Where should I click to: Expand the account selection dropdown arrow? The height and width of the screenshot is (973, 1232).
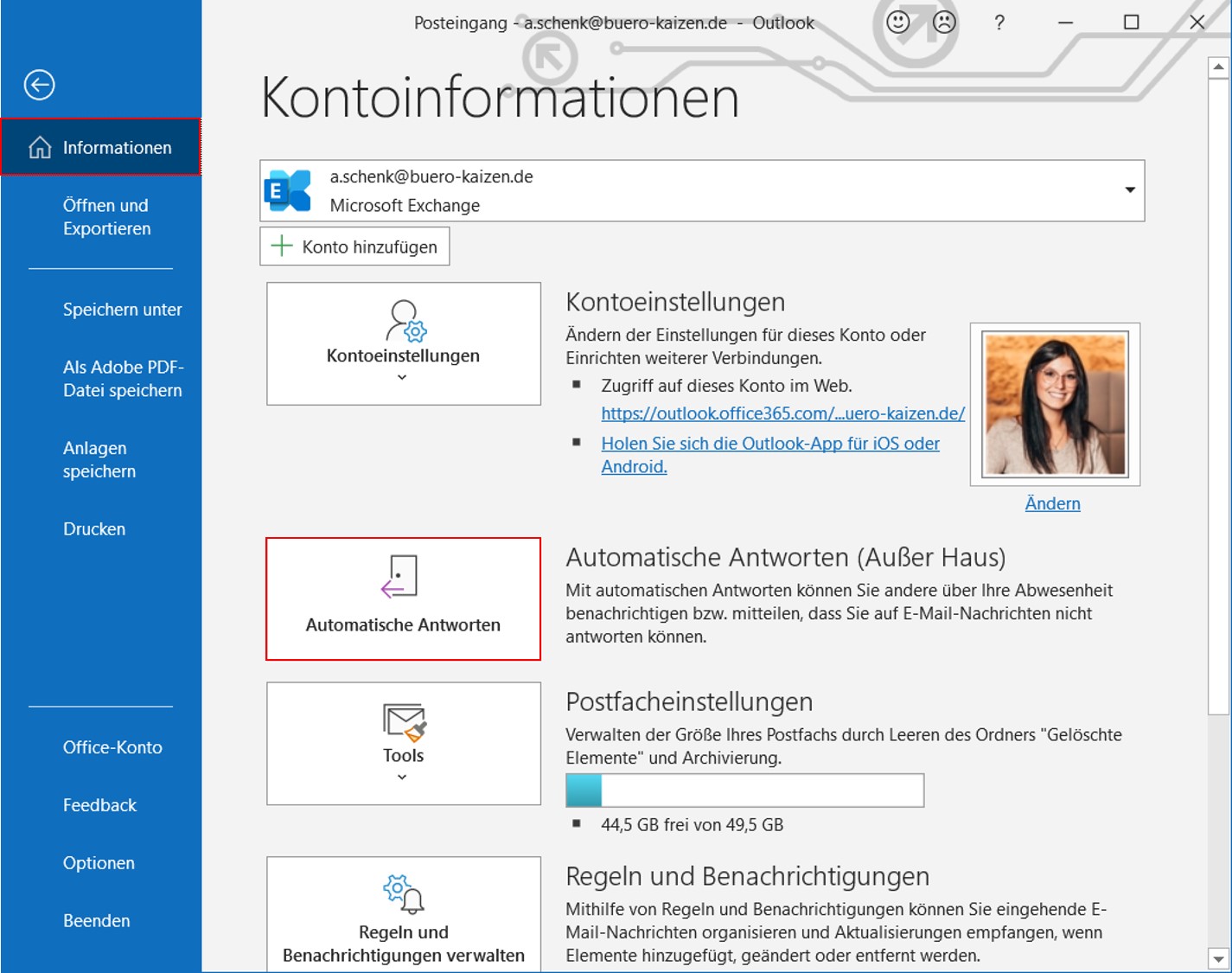pos(1129,190)
